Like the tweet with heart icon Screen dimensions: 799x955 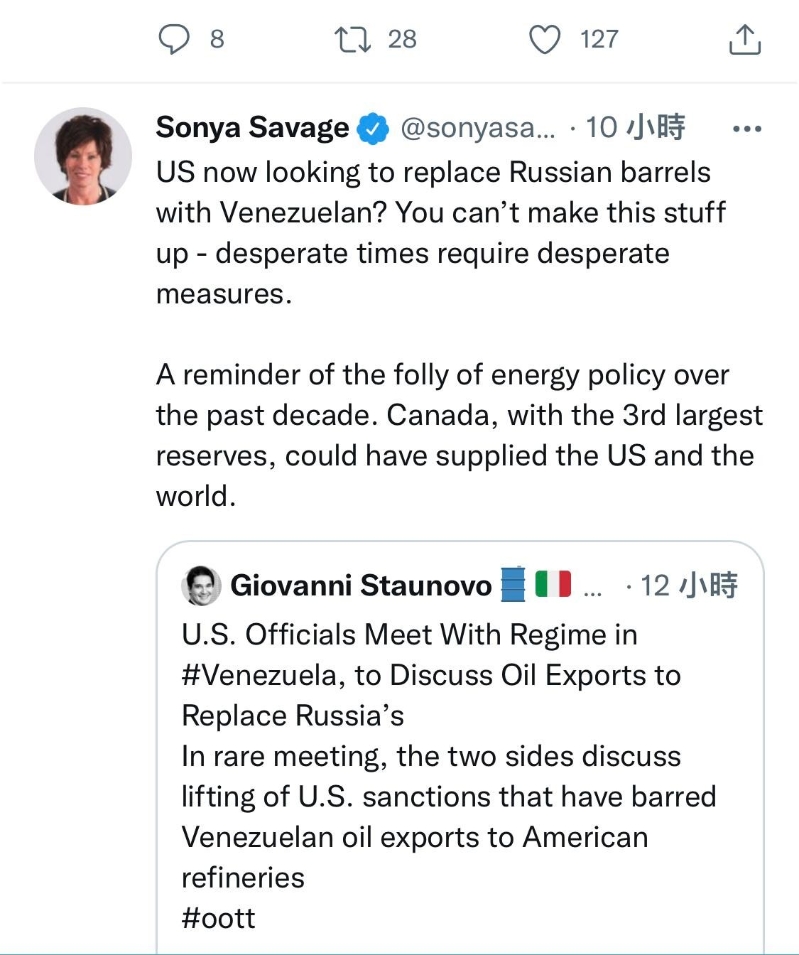[x=544, y=39]
